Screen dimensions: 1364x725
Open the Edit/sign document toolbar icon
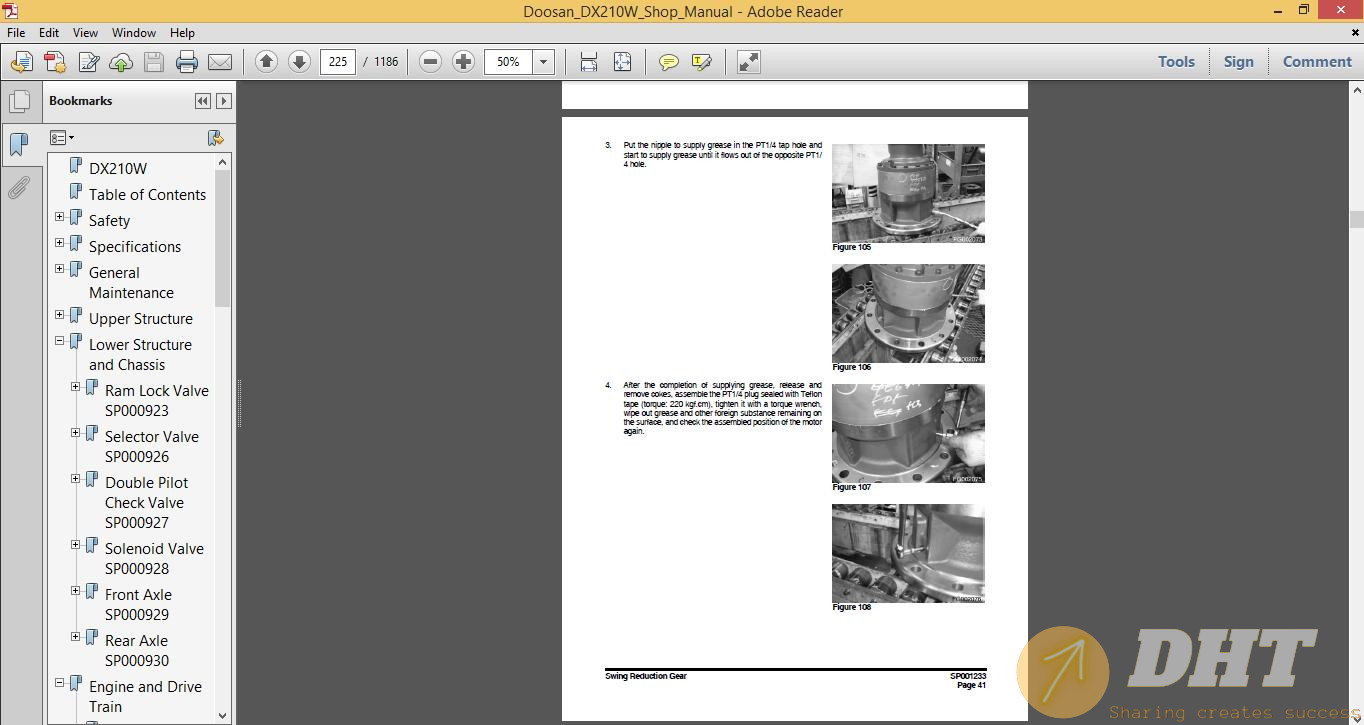pyautogui.click(x=88, y=62)
